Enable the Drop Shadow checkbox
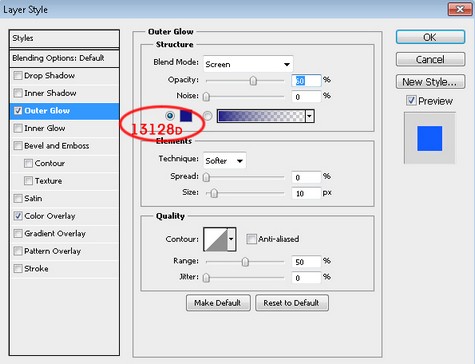475x364 pixels. tap(18, 76)
